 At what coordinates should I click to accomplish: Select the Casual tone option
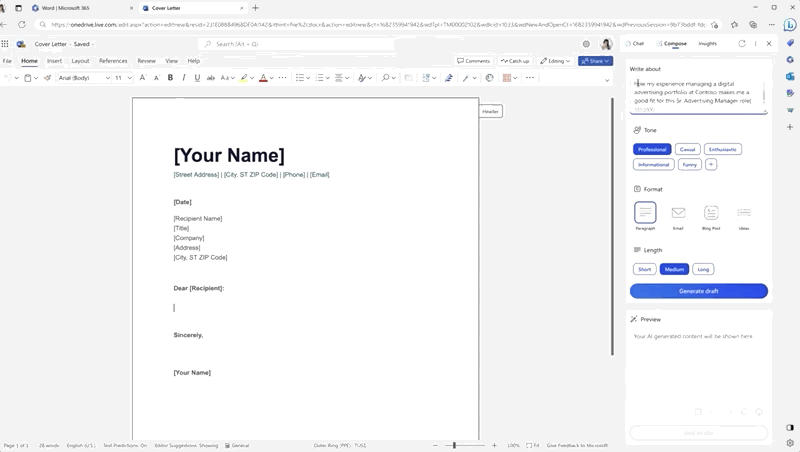(687, 149)
